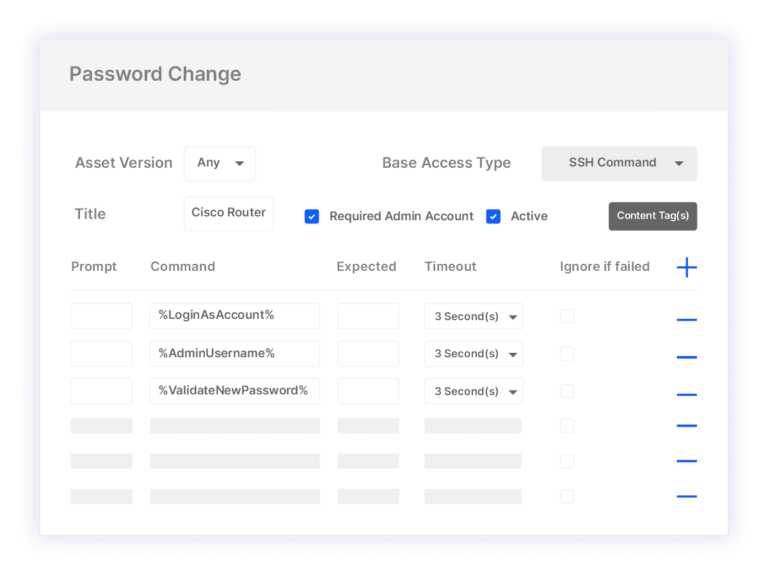
Task: Change timeout for %ValidateNewPassword% row
Action: coord(474,391)
